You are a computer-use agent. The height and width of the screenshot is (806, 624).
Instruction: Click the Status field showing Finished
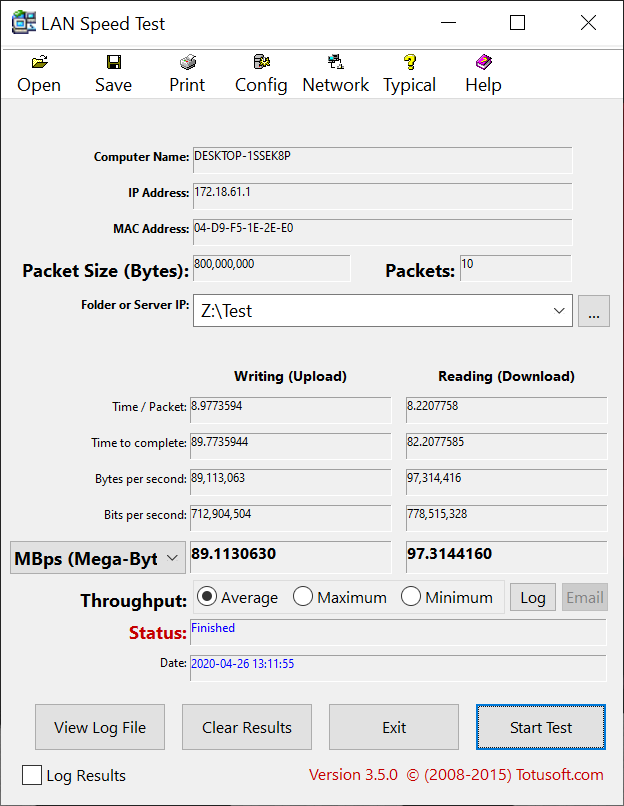[x=398, y=632]
